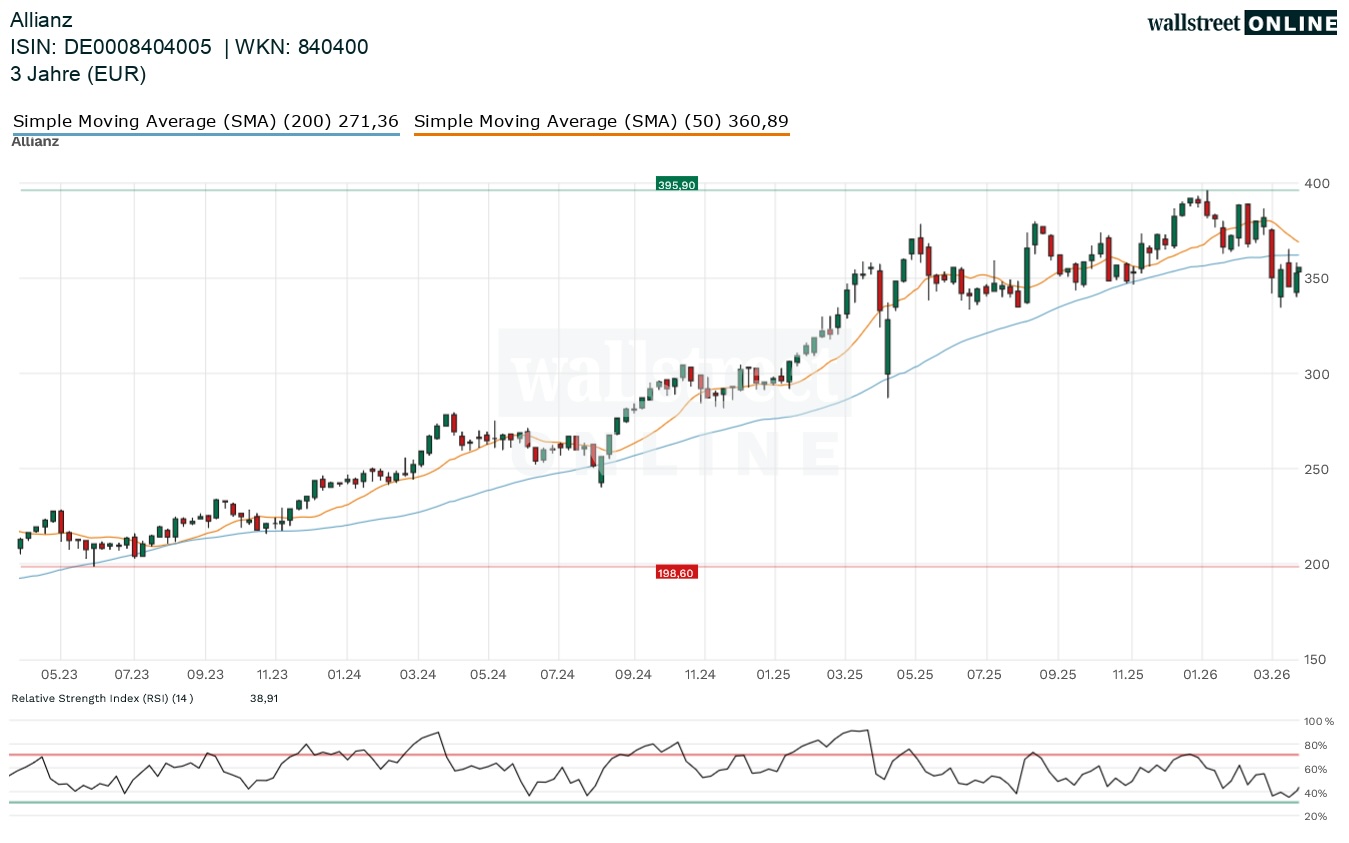Click the Relative Strength Index (RSI) (14) label
The width and height of the screenshot is (1349, 843).
click(102, 698)
